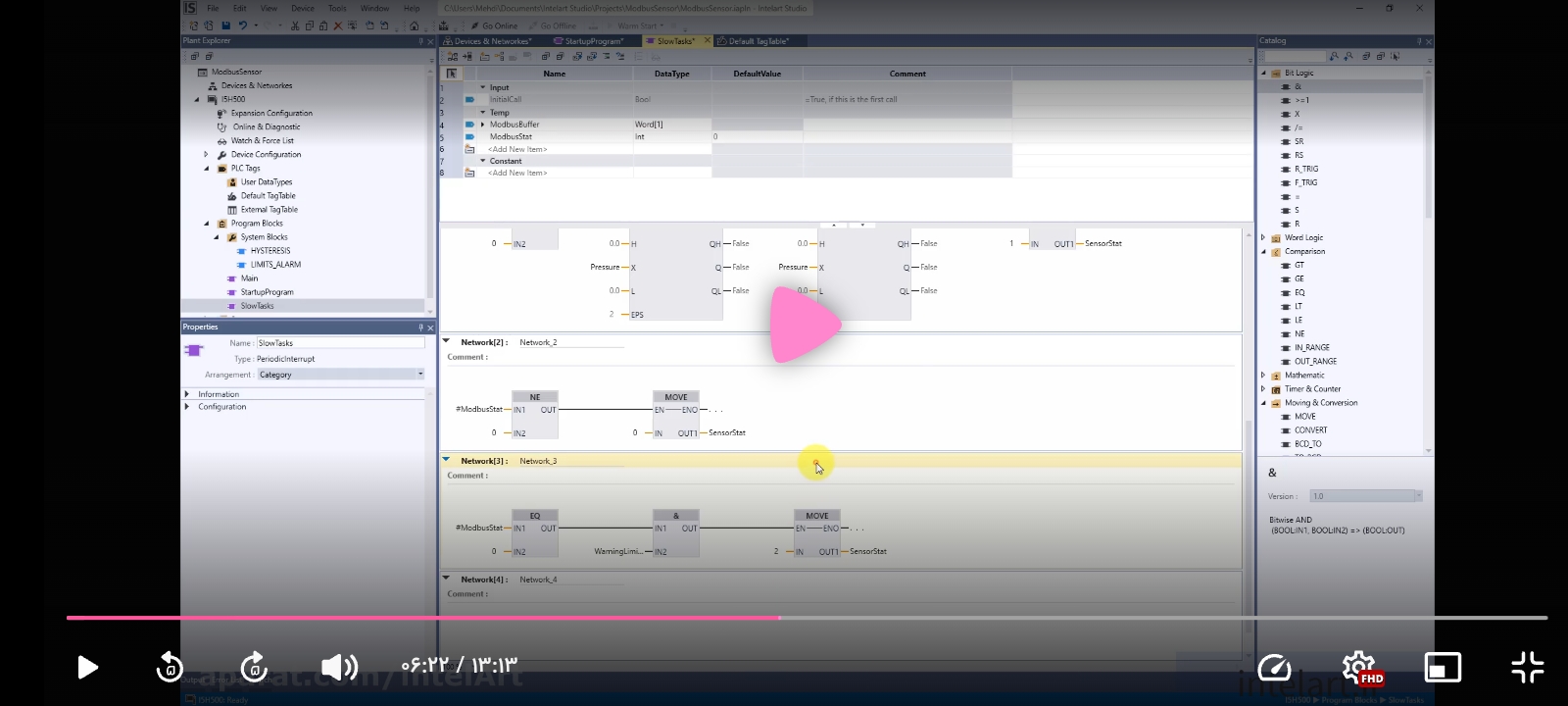
Task: Click the red Delete X toolbar icon
Action: pyautogui.click(x=338, y=25)
